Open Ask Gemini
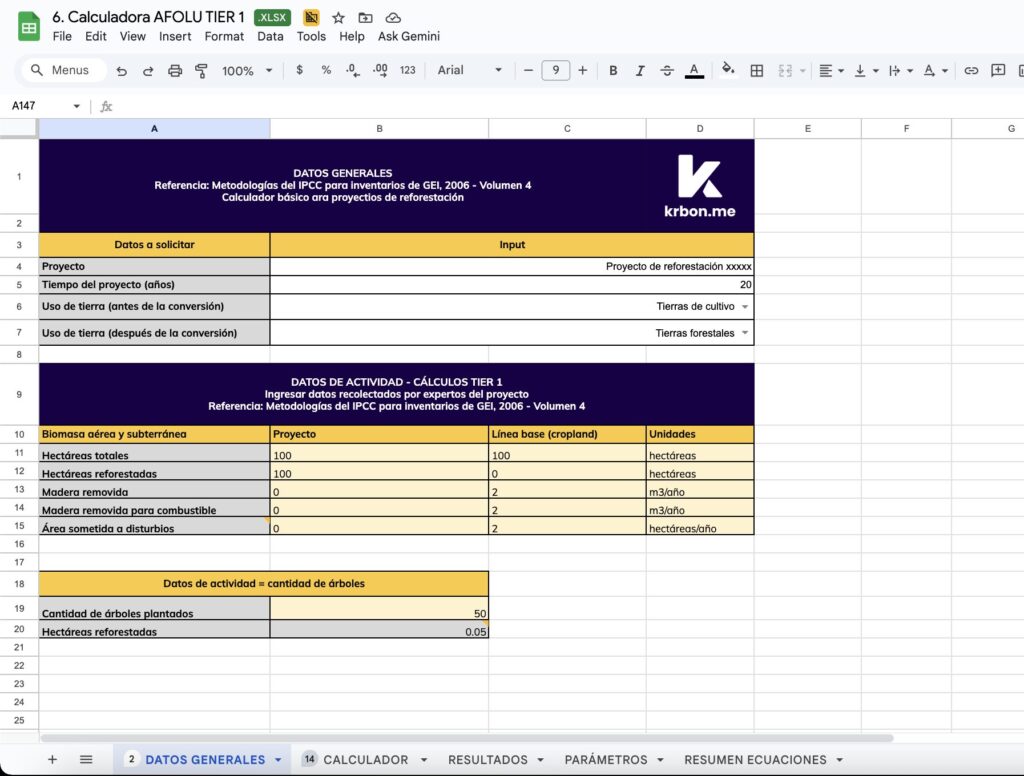Screen dimensions: 1024x776 (408, 36)
